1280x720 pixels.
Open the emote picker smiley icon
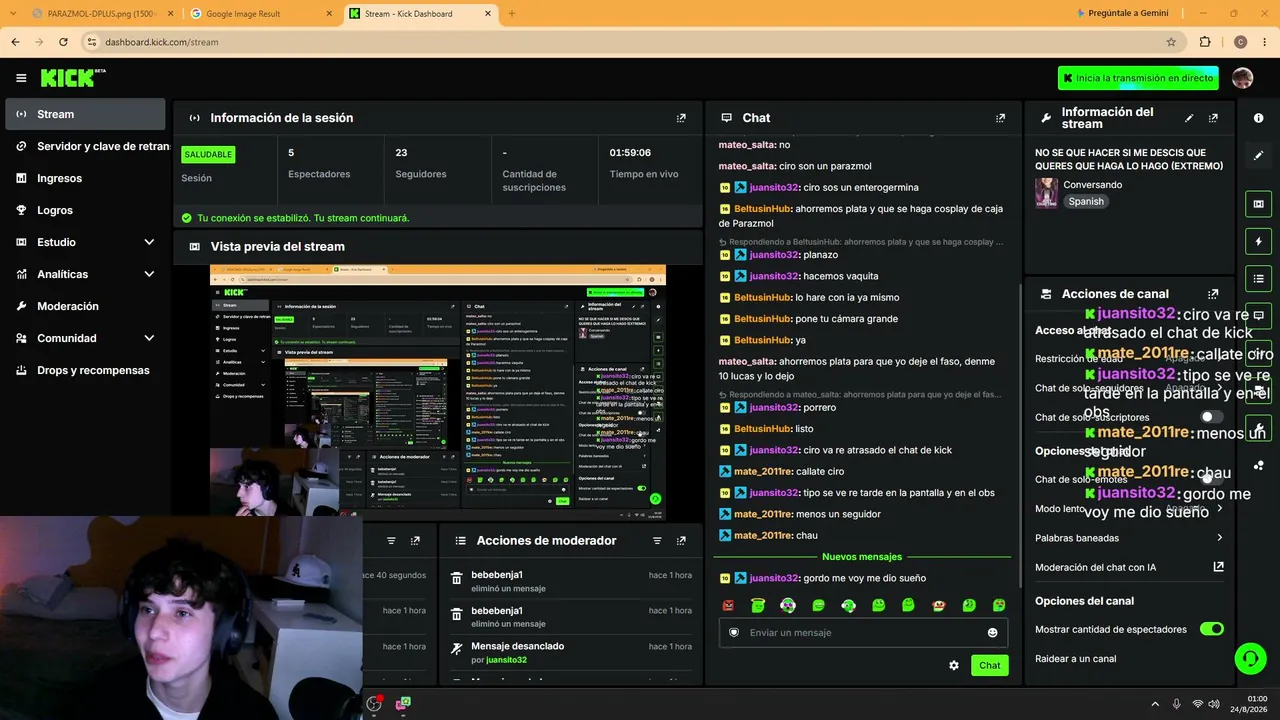(x=992, y=632)
